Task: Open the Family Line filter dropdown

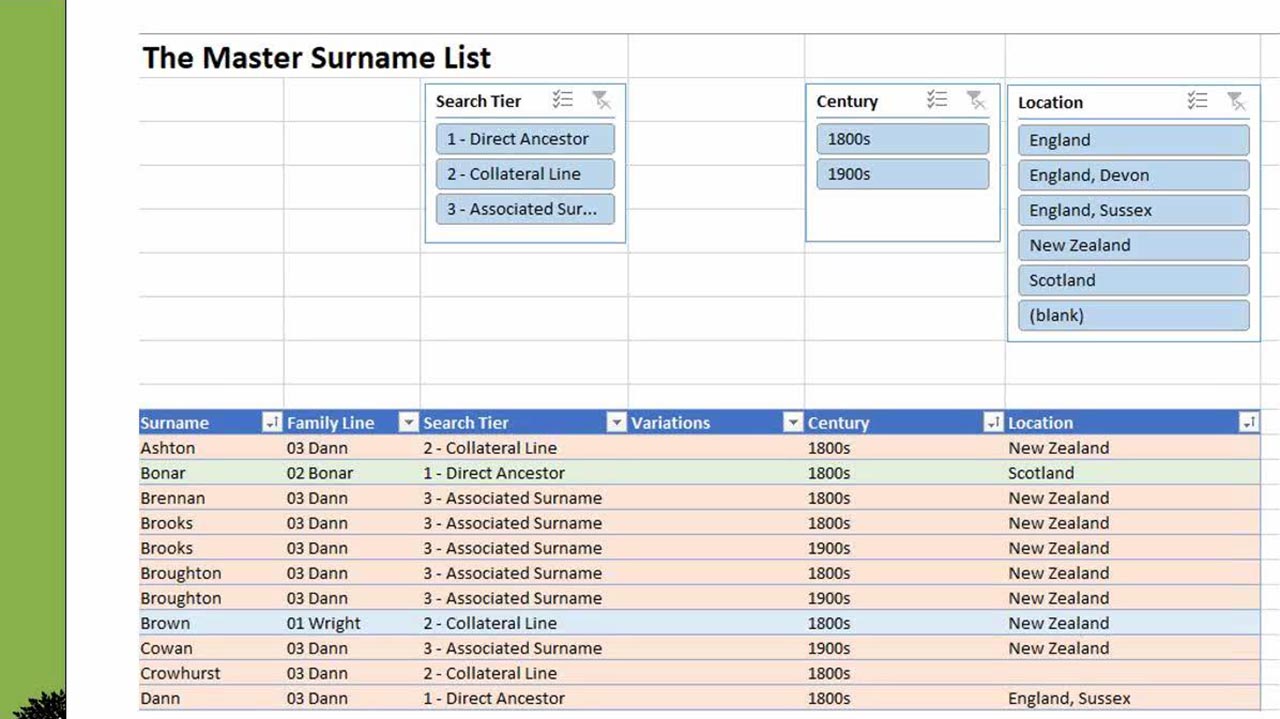Action: pyautogui.click(x=407, y=422)
